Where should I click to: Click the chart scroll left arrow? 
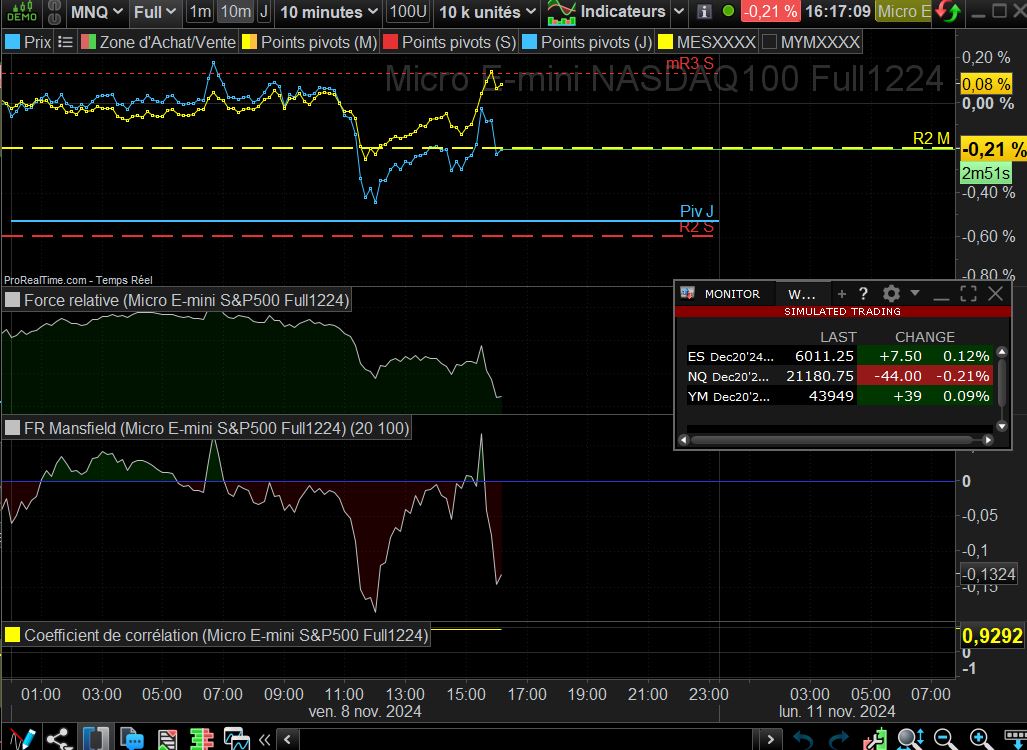[287, 740]
